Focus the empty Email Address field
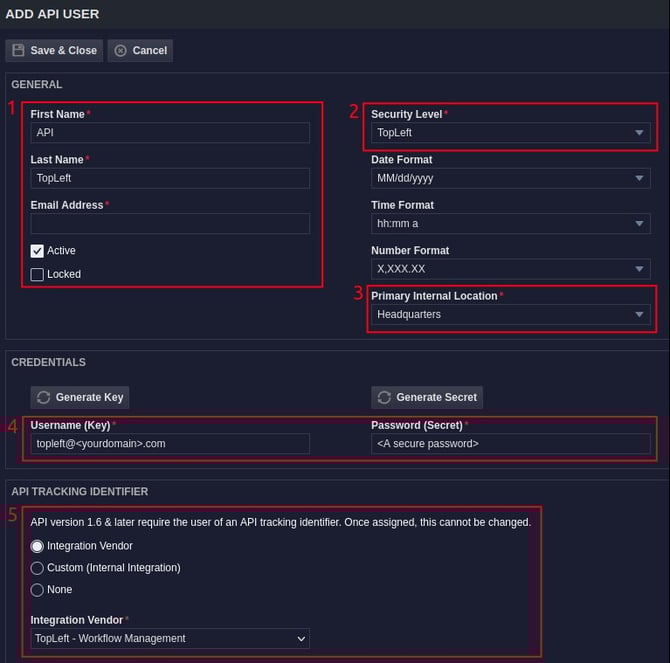Image resolution: width=670 pixels, height=663 pixels. coord(170,224)
